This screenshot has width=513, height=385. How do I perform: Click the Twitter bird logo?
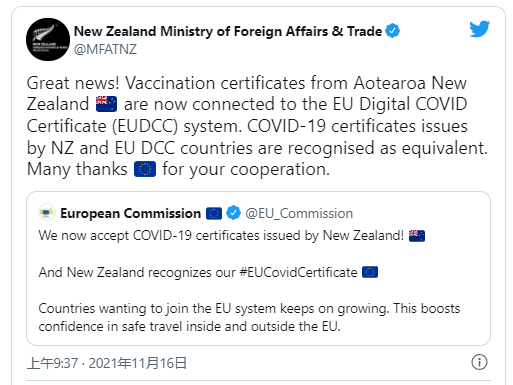(479, 29)
